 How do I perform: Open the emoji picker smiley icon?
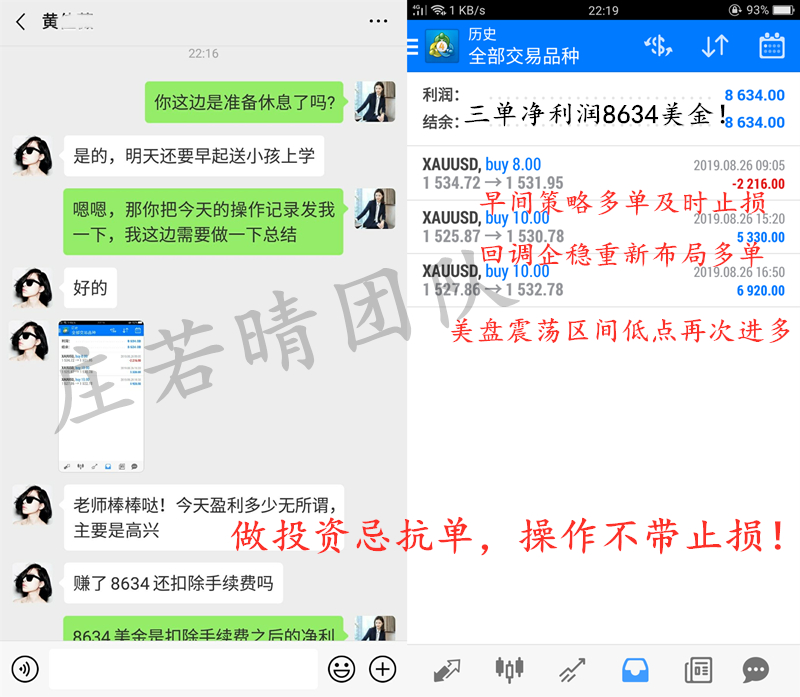342,668
